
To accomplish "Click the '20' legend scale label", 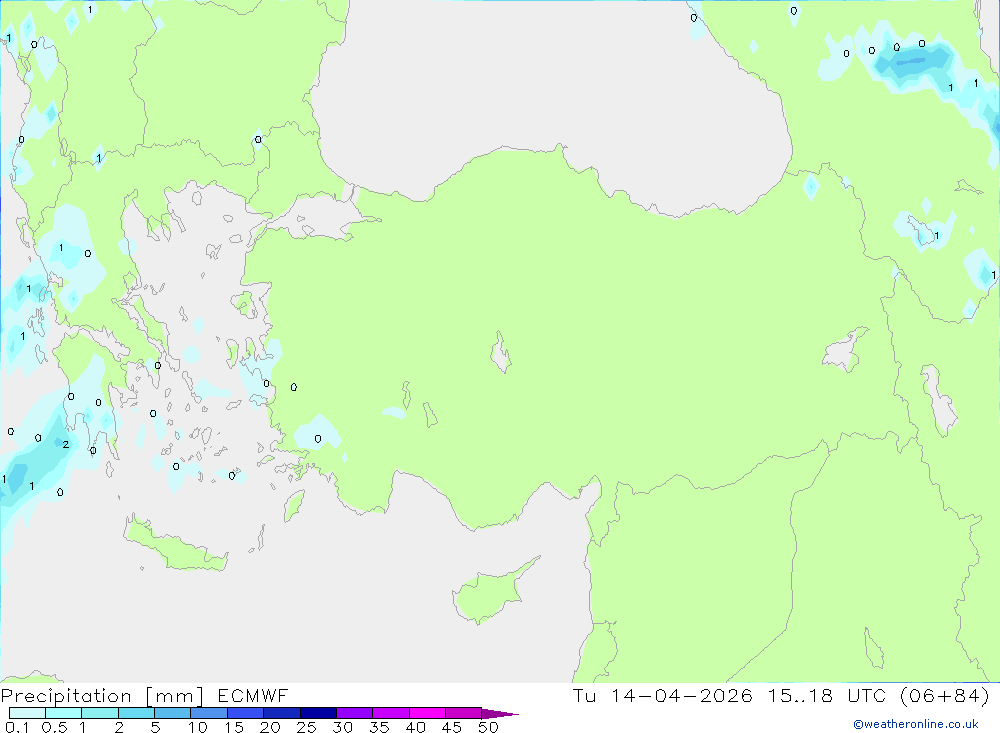I will [x=270, y=727].
